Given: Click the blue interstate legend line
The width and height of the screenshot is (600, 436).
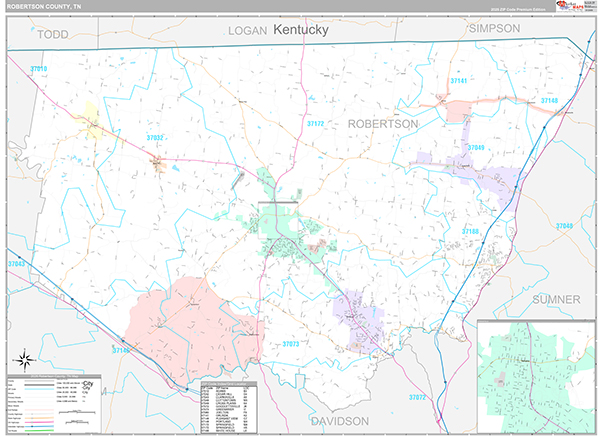Looking at the screenshot, I should (39, 426).
